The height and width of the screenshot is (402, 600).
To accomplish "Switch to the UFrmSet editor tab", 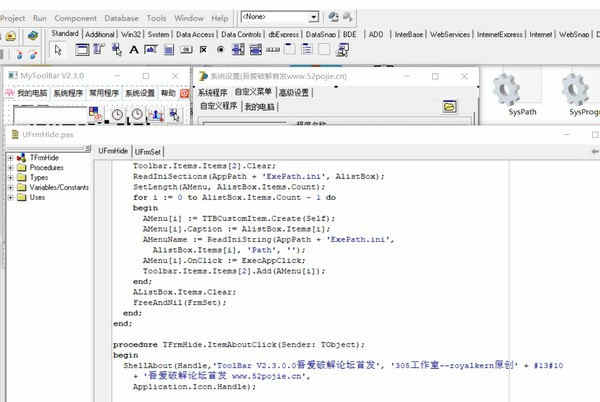I will pyautogui.click(x=148, y=151).
